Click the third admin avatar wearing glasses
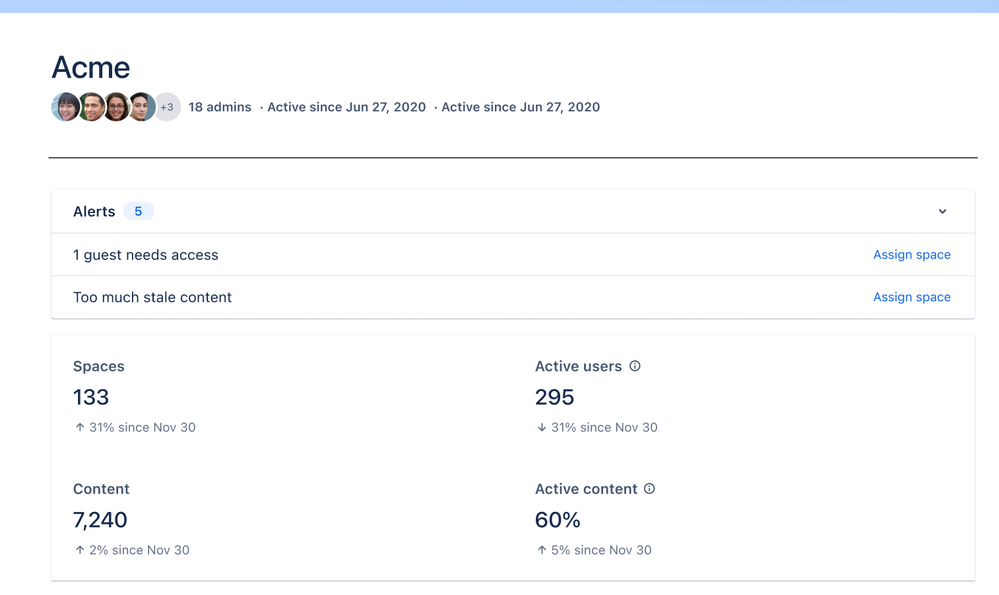The image size is (999, 595). 117,107
